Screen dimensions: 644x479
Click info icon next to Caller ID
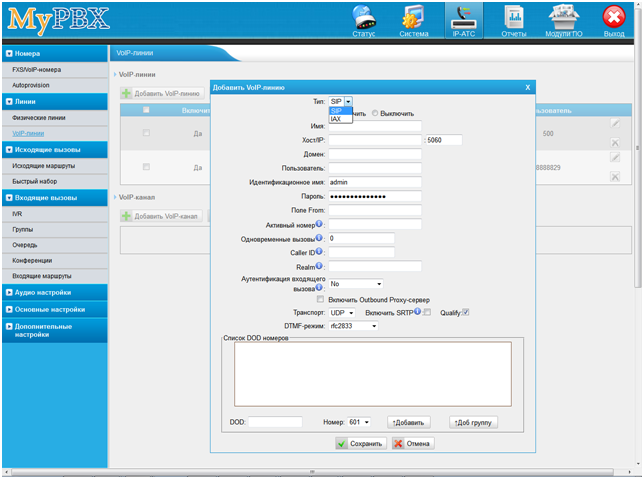click(319, 251)
